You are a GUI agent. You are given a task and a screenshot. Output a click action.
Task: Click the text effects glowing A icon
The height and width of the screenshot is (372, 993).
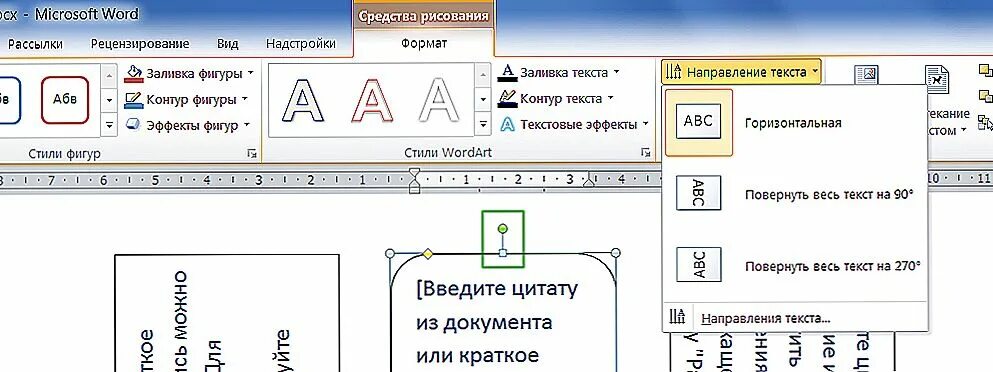(507, 125)
